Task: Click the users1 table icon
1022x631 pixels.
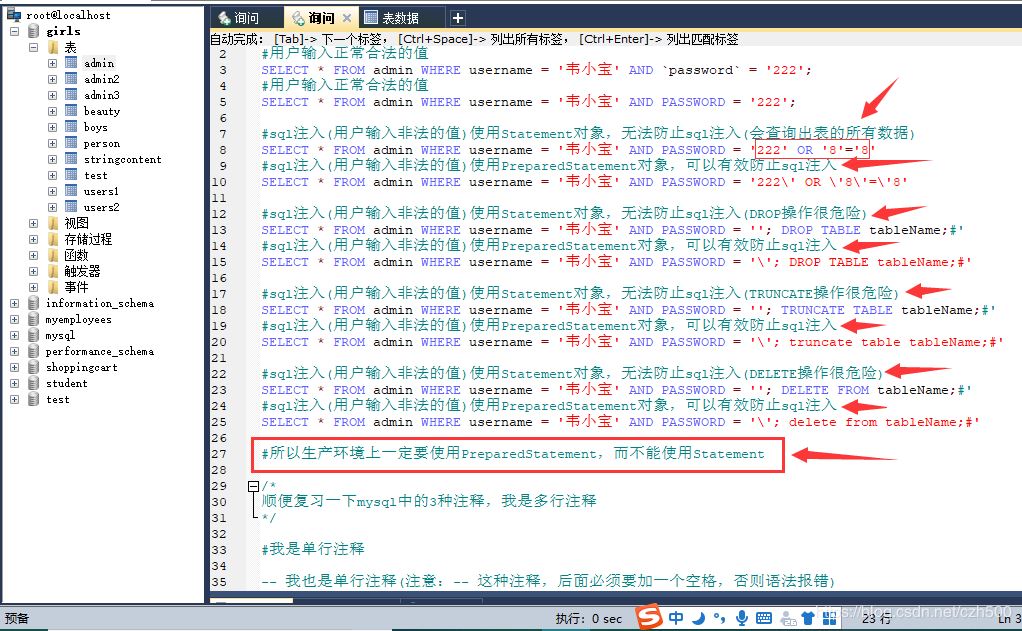Action: pyautogui.click(x=71, y=191)
